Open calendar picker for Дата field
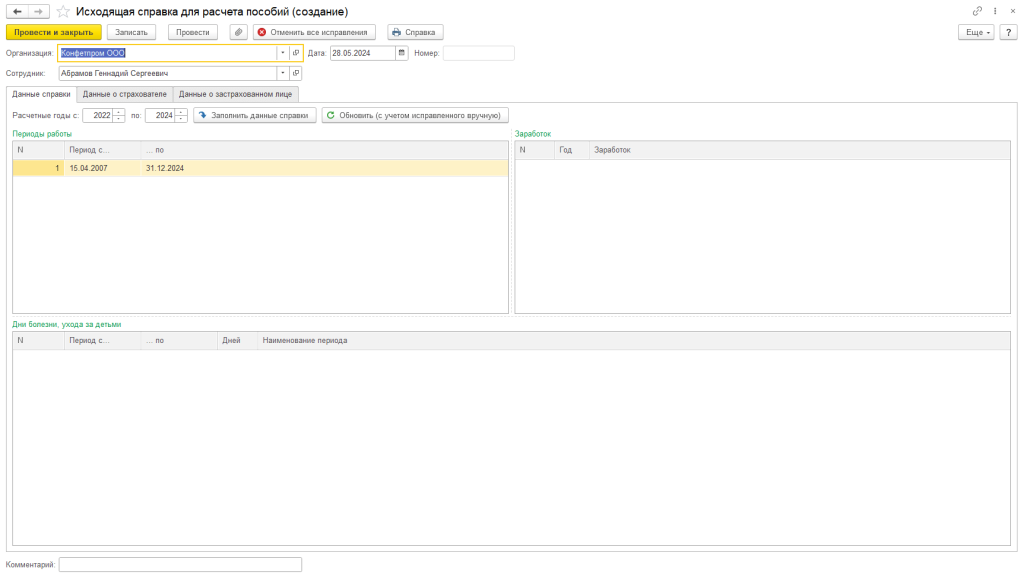This screenshot has height=578, width=1024. coord(402,53)
